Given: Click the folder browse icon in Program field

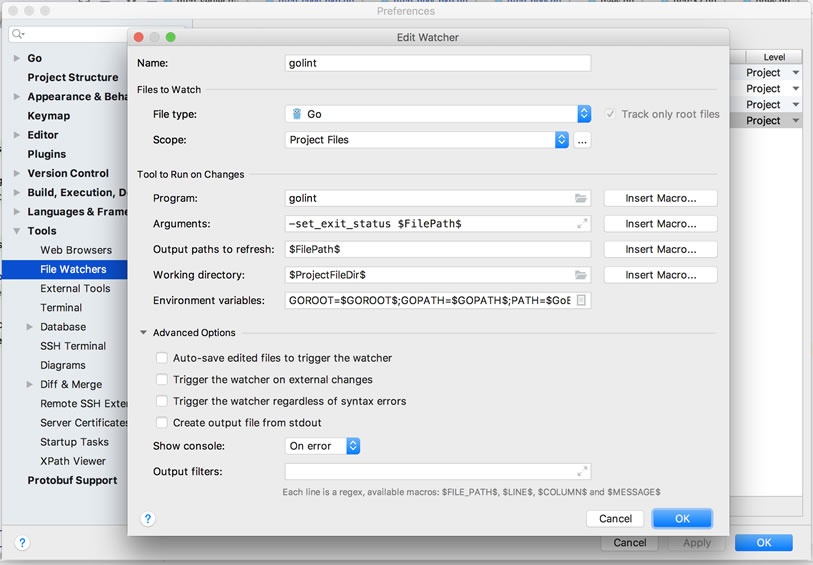Looking at the screenshot, I should point(581,198).
